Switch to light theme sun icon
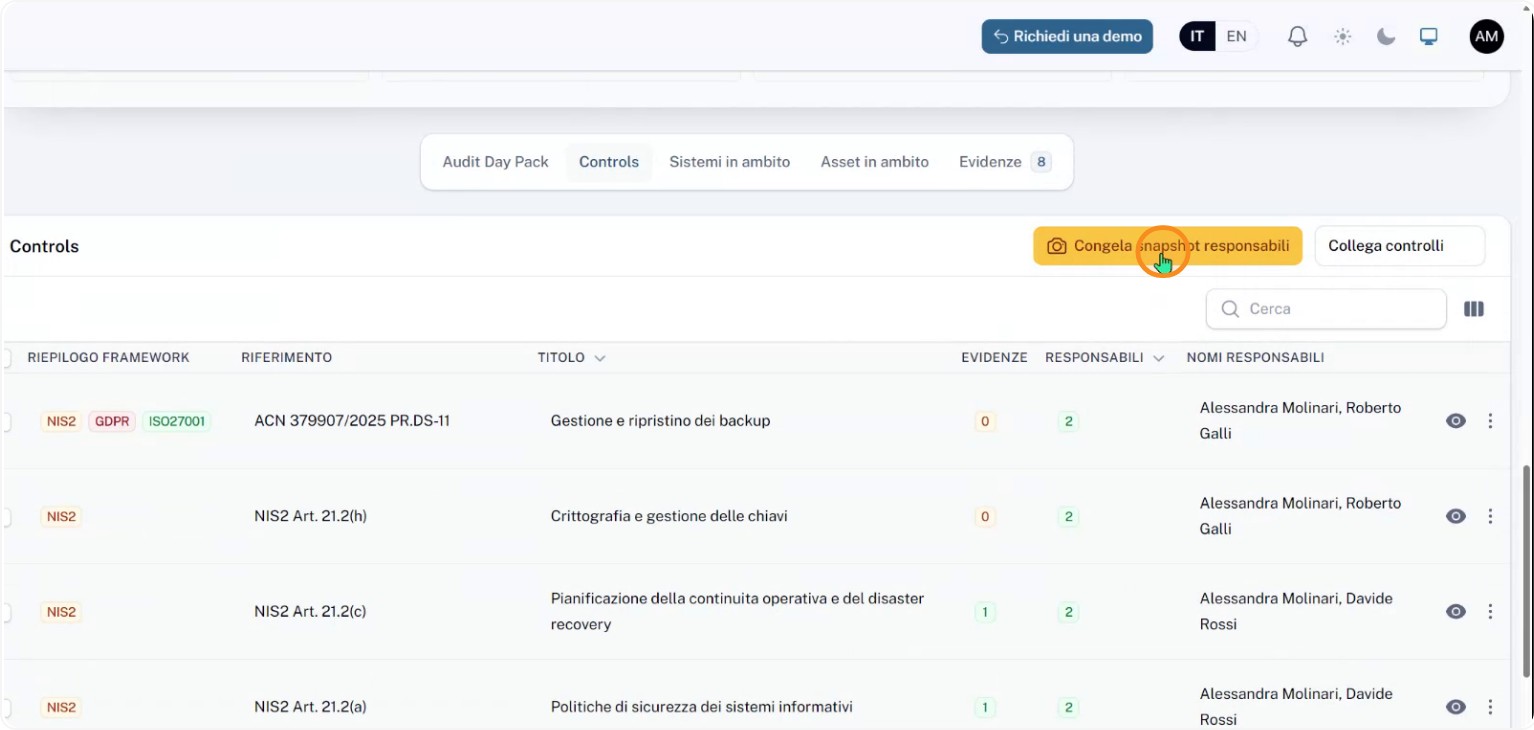Viewport: 1534px width, 730px height. point(1342,37)
